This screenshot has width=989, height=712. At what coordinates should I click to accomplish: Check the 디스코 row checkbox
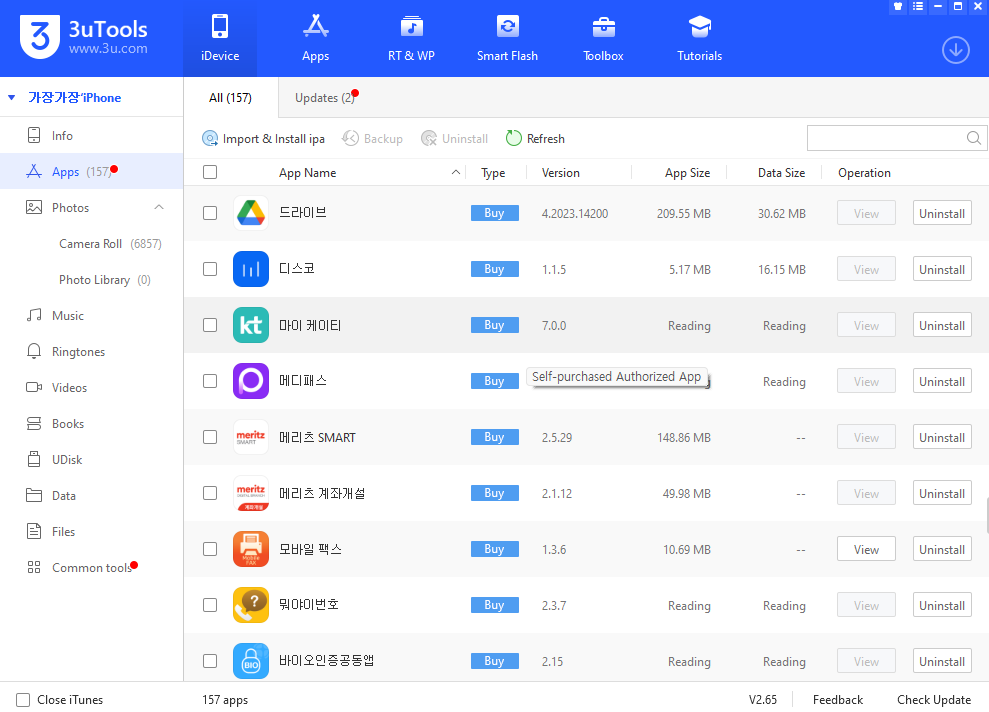[210, 269]
